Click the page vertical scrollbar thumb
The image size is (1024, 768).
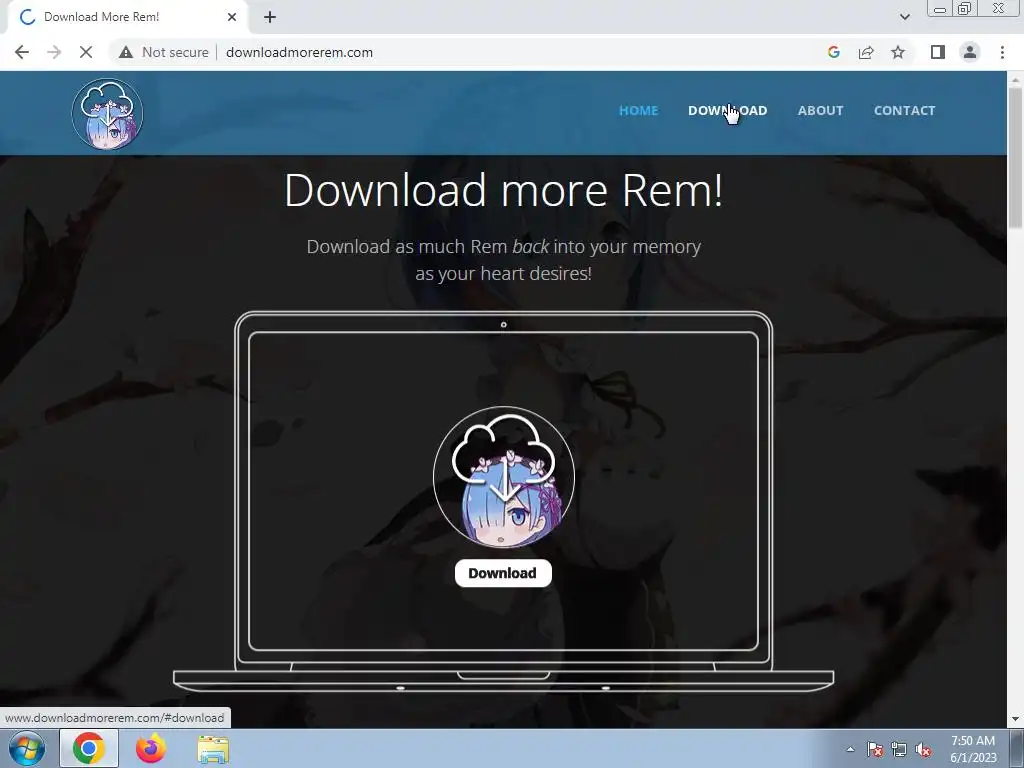(1015, 158)
